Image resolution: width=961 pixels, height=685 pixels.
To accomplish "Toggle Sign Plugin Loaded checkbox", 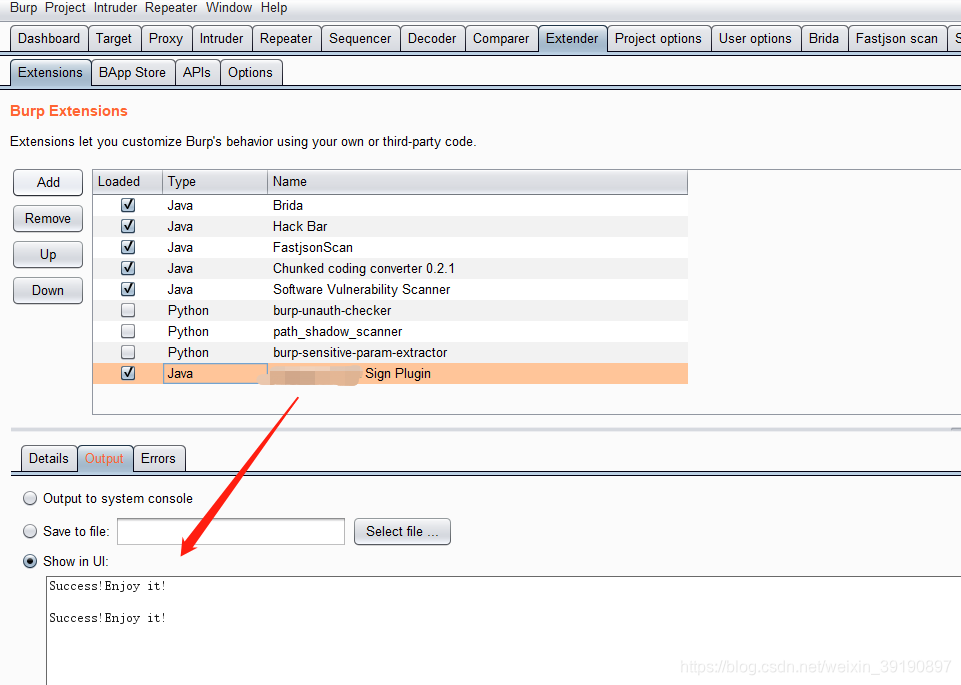I will tap(128, 373).
